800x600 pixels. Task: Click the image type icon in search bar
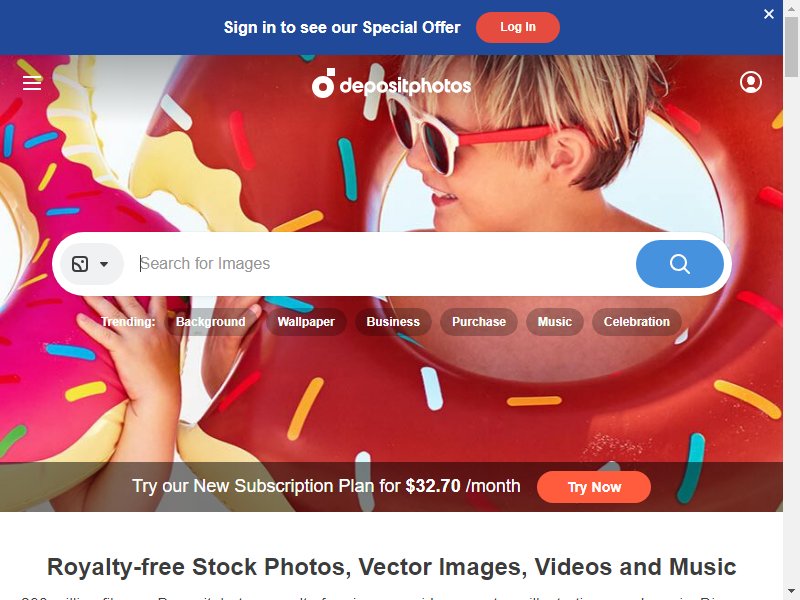pyautogui.click(x=80, y=264)
